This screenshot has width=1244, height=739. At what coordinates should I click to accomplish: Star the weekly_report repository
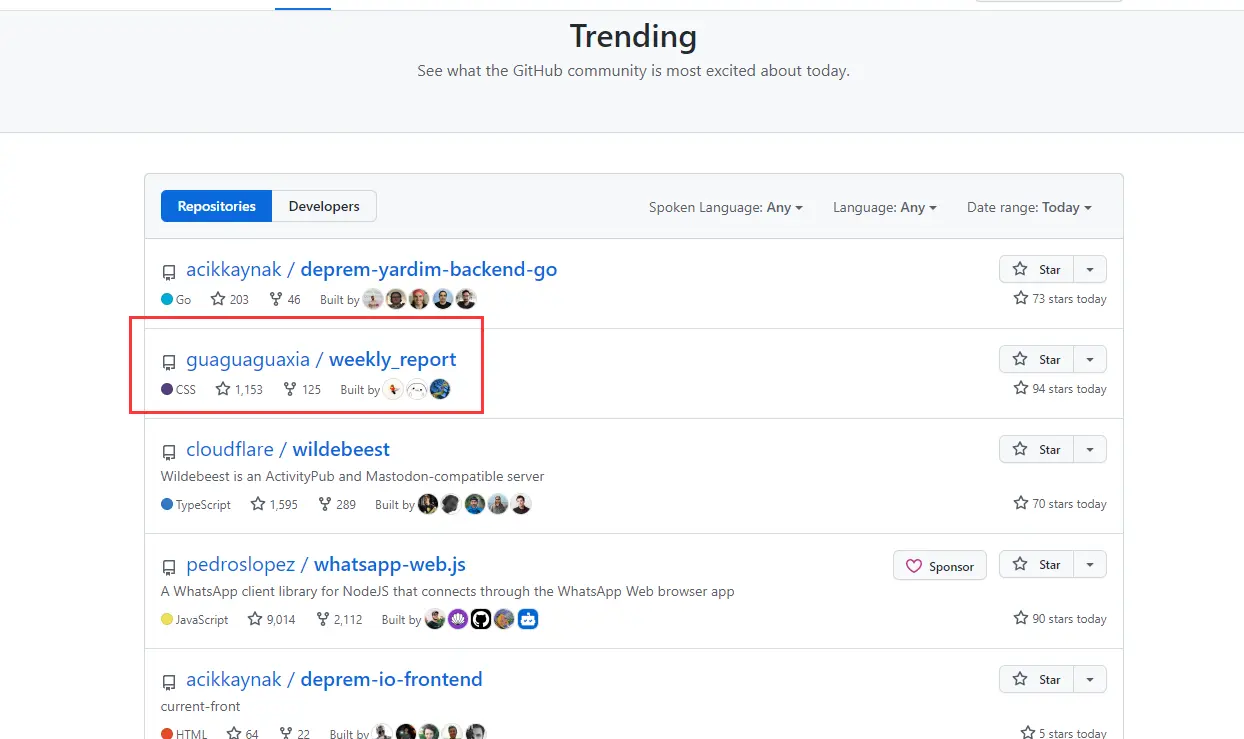(x=1037, y=359)
